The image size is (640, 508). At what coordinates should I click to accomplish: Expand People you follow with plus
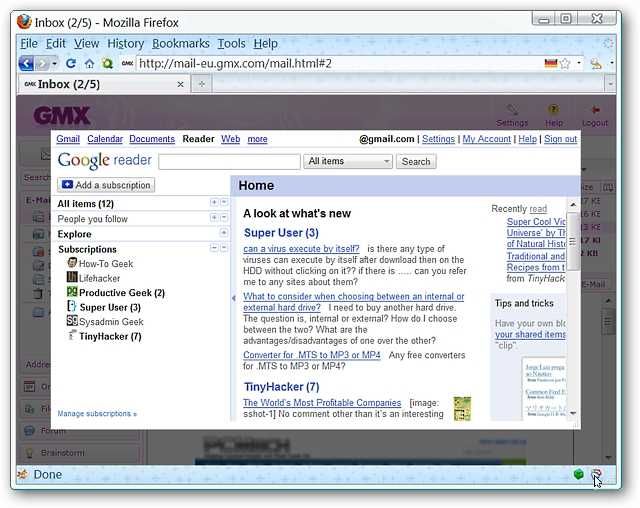[x=213, y=217]
